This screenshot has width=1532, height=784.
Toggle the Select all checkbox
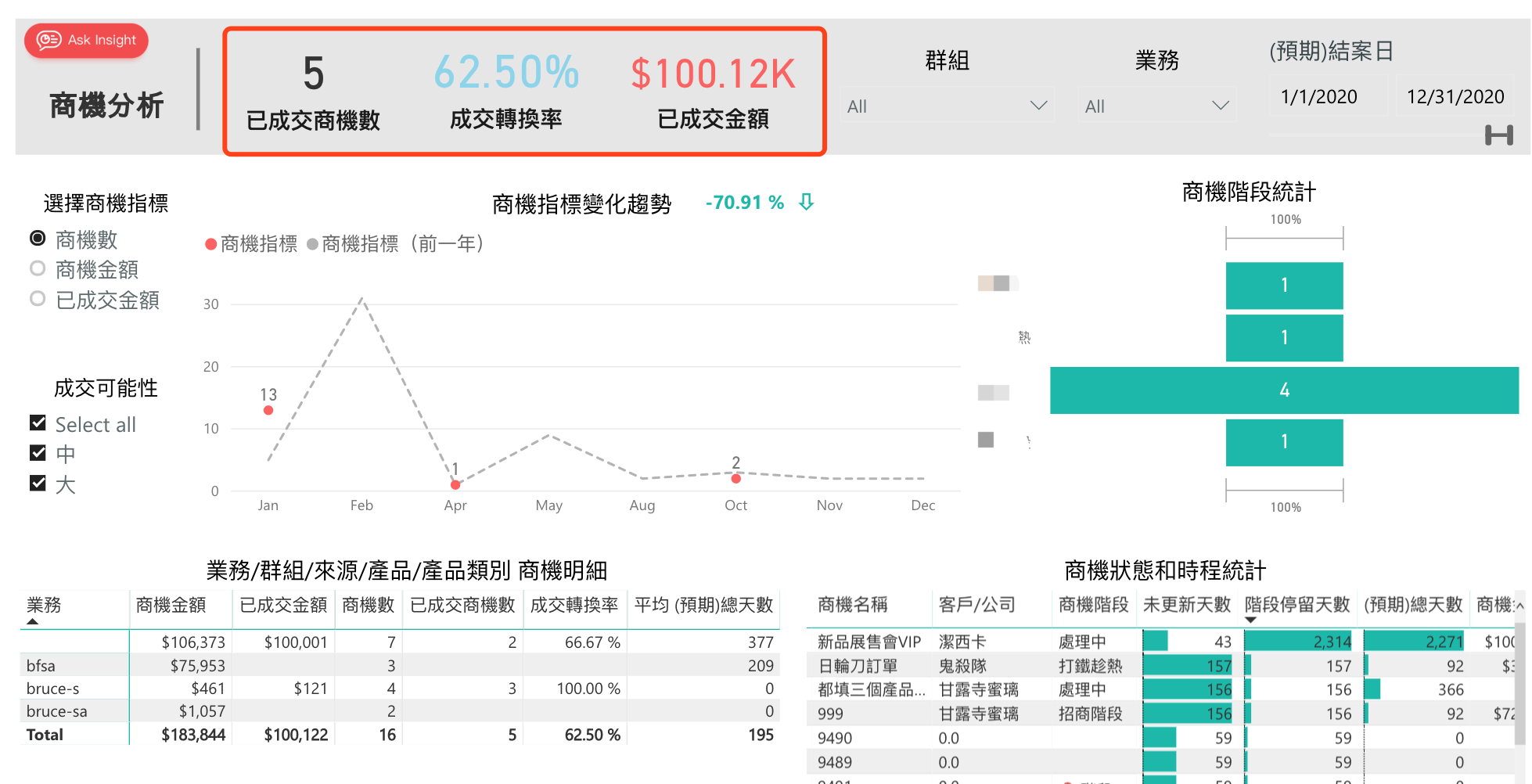(38, 423)
